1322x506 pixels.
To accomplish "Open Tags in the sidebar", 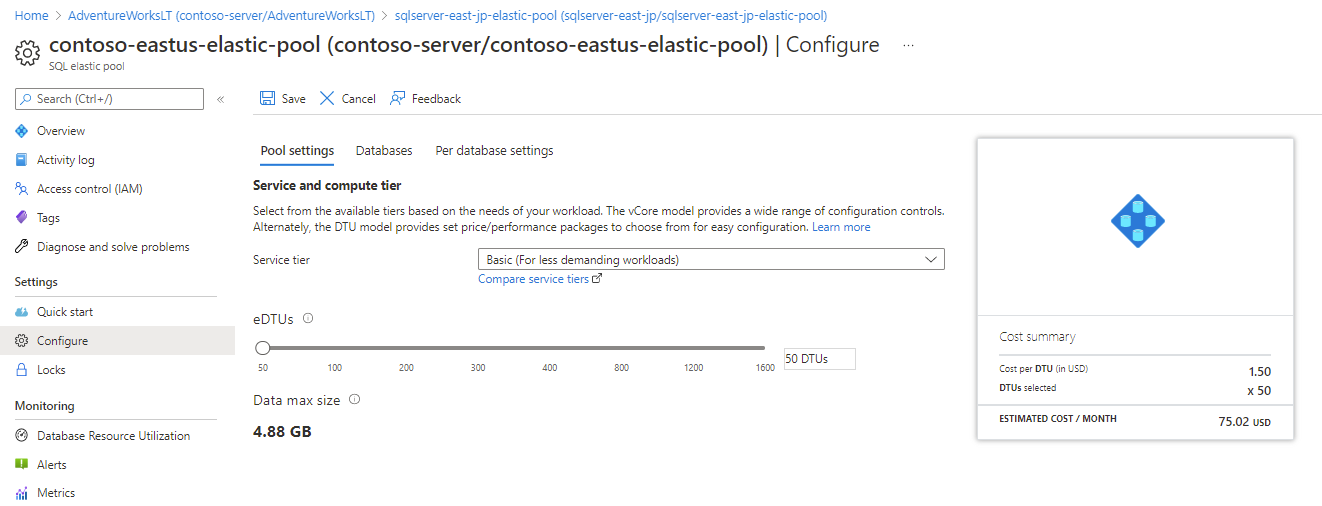I will point(48,218).
